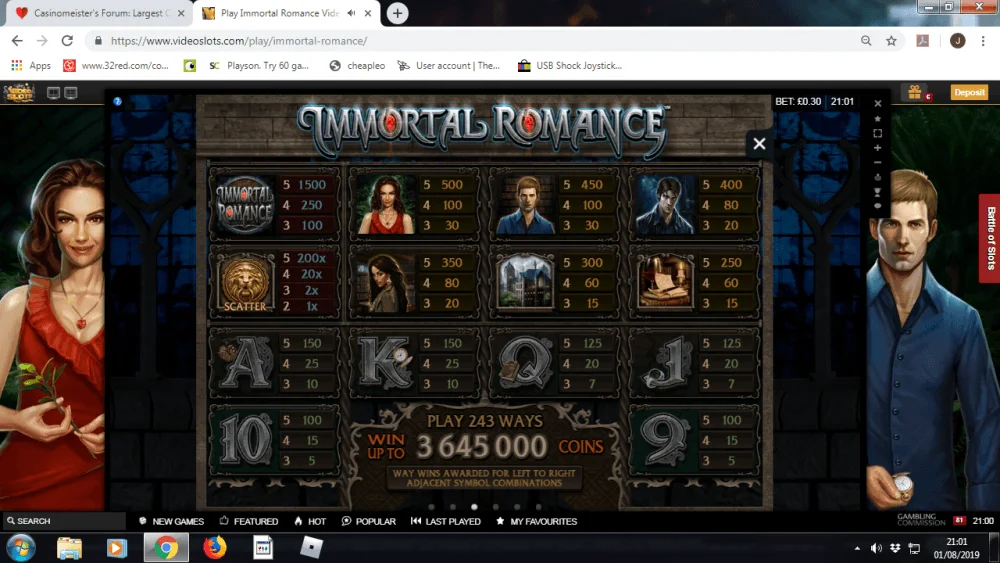1000x563 pixels.
Task: Open browser zoom magnifier icon
Action: (866, 41)
